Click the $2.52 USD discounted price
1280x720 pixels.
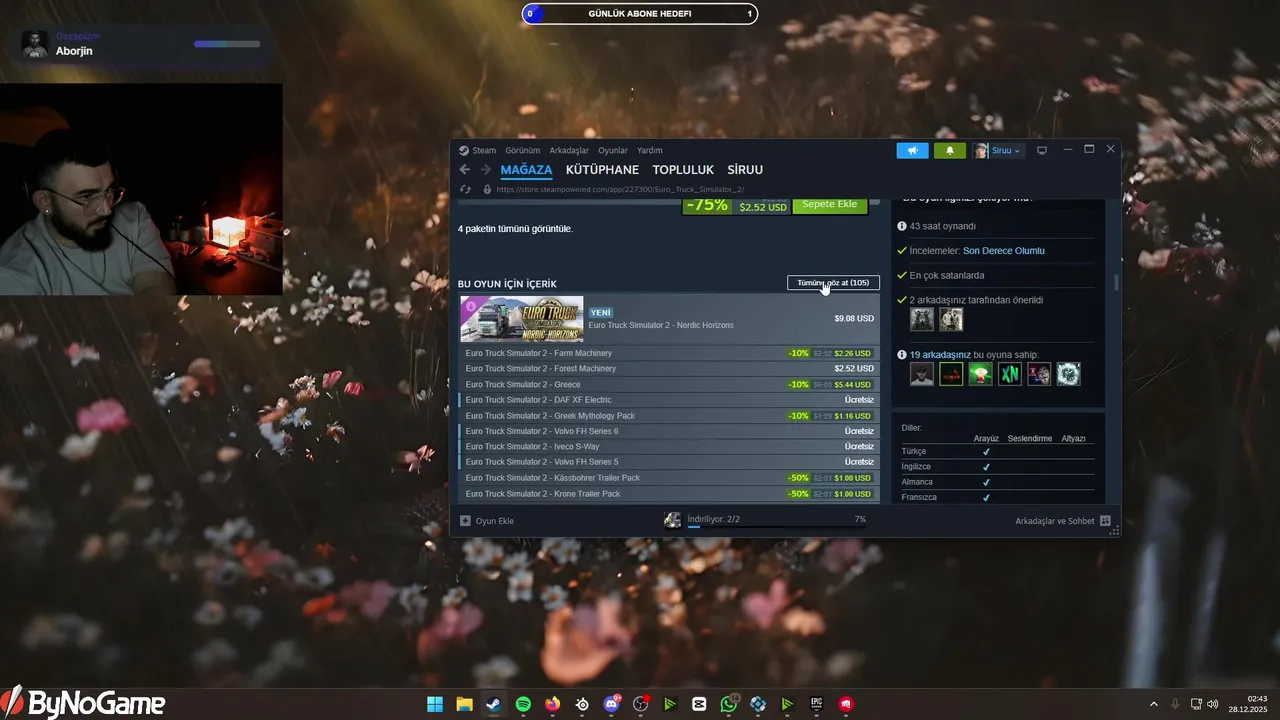coord(763,207)
